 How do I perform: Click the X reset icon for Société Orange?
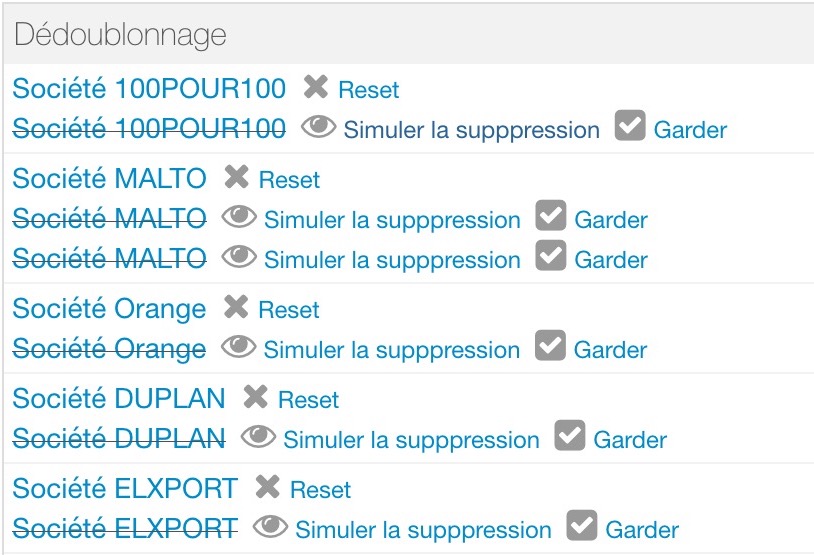236,306
